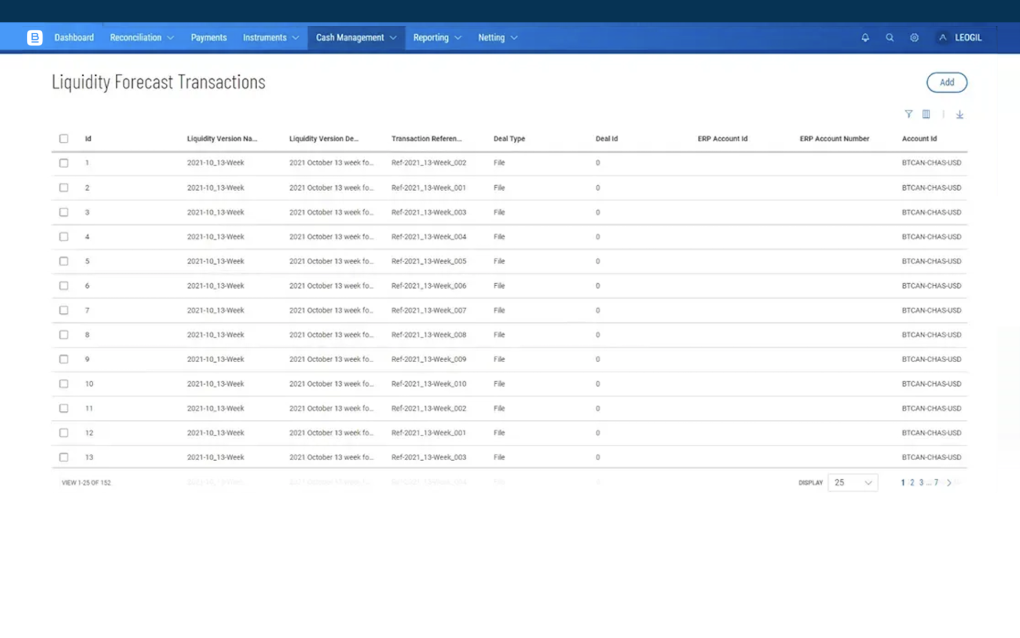Image resolution: width=1020 pixels, height=638 pixels.
Task: Select checkbox for row Id 7
Action: coord(64,310)
